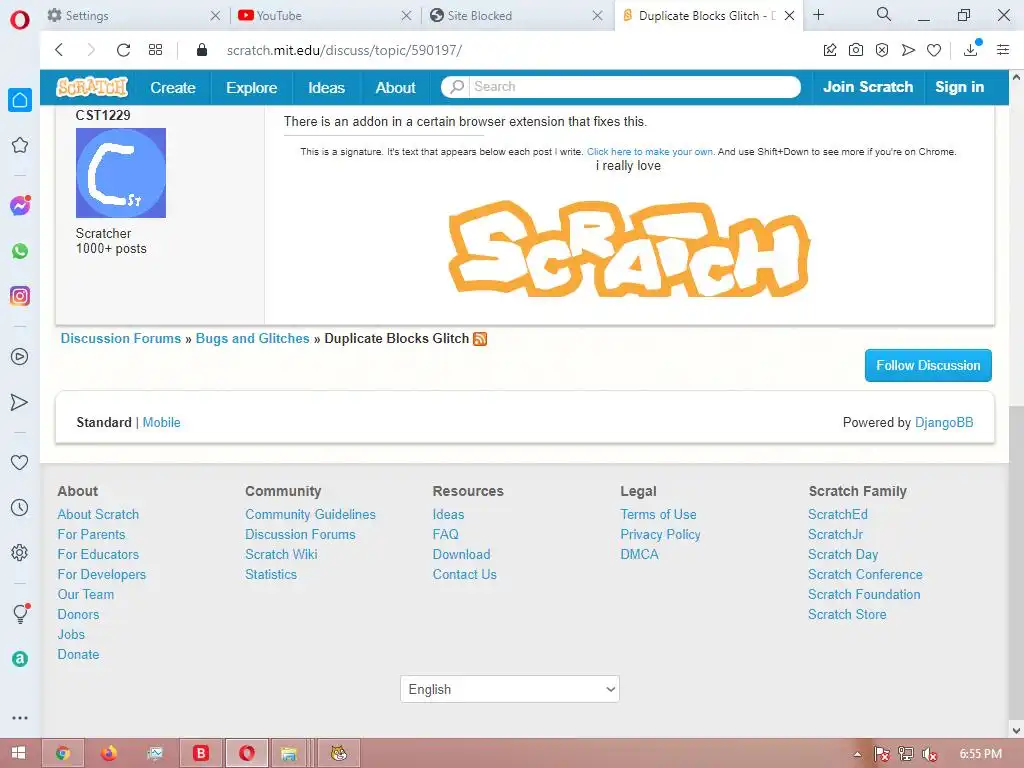Open sidebar three-dots more options
The image size is (1024, 768).
pyautogui.click(x=20, y=718)
